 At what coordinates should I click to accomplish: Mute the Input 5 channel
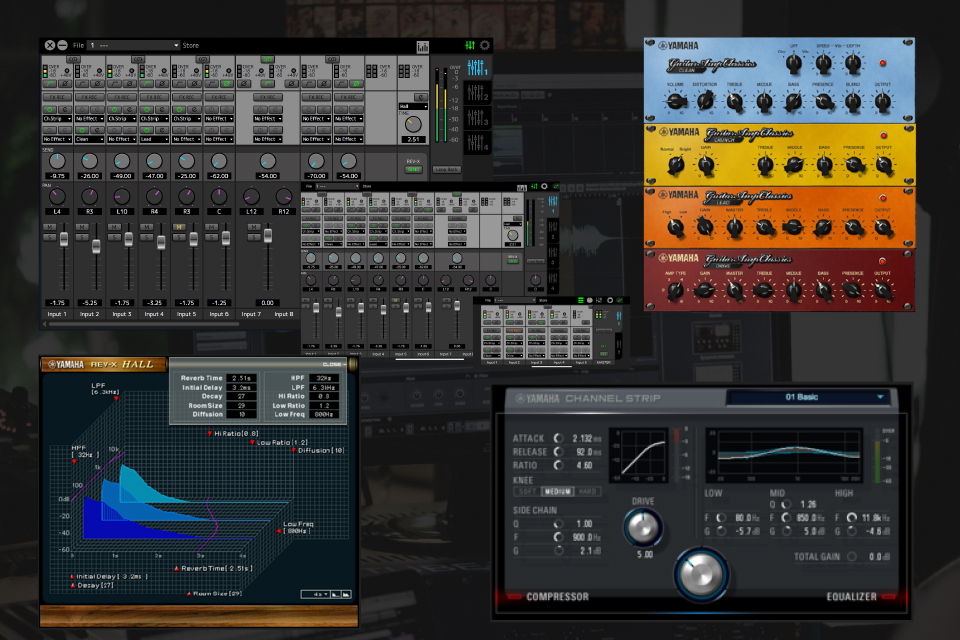181,228
